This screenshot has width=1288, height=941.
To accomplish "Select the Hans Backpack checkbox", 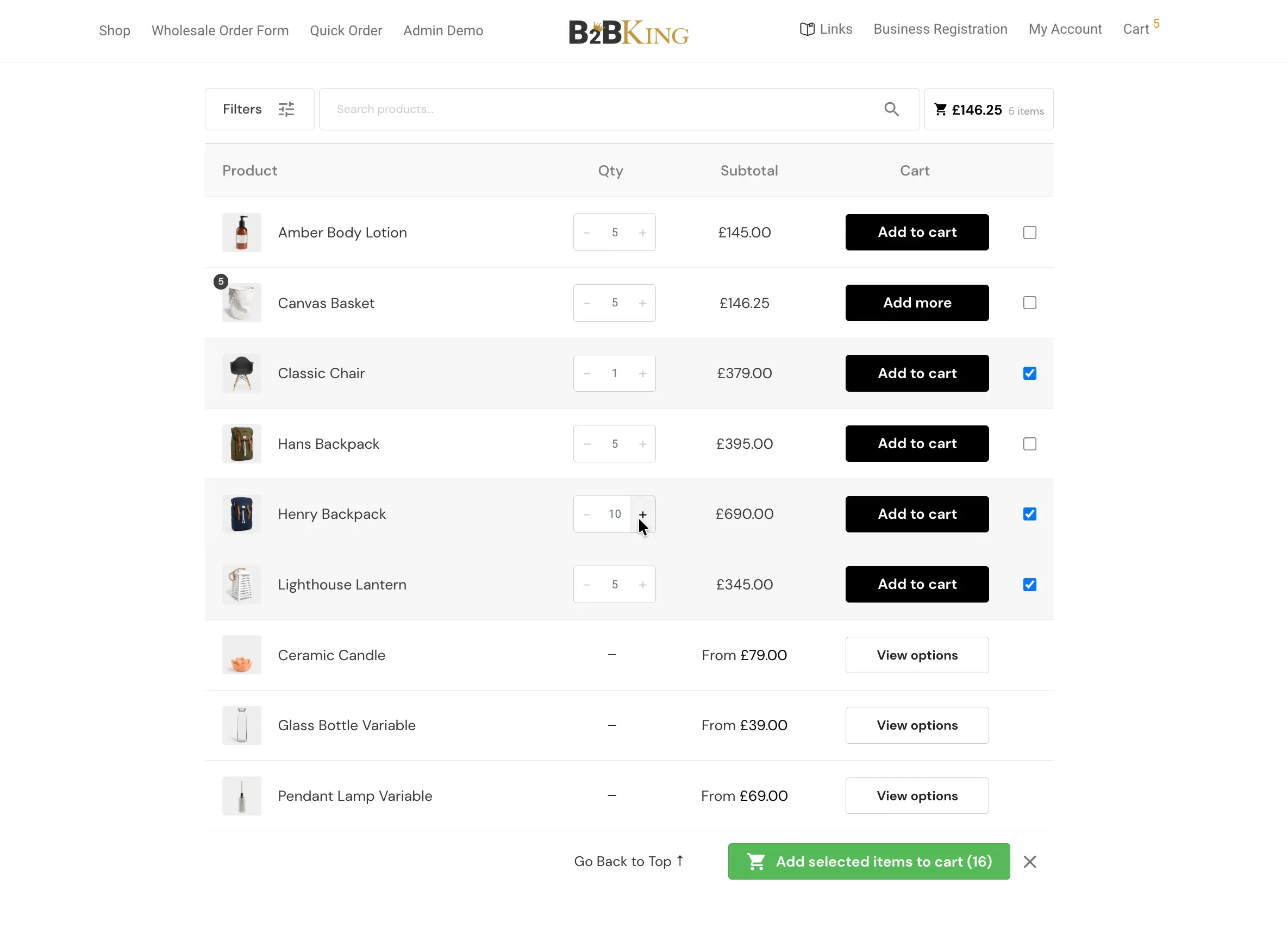I will [1029, 444].
